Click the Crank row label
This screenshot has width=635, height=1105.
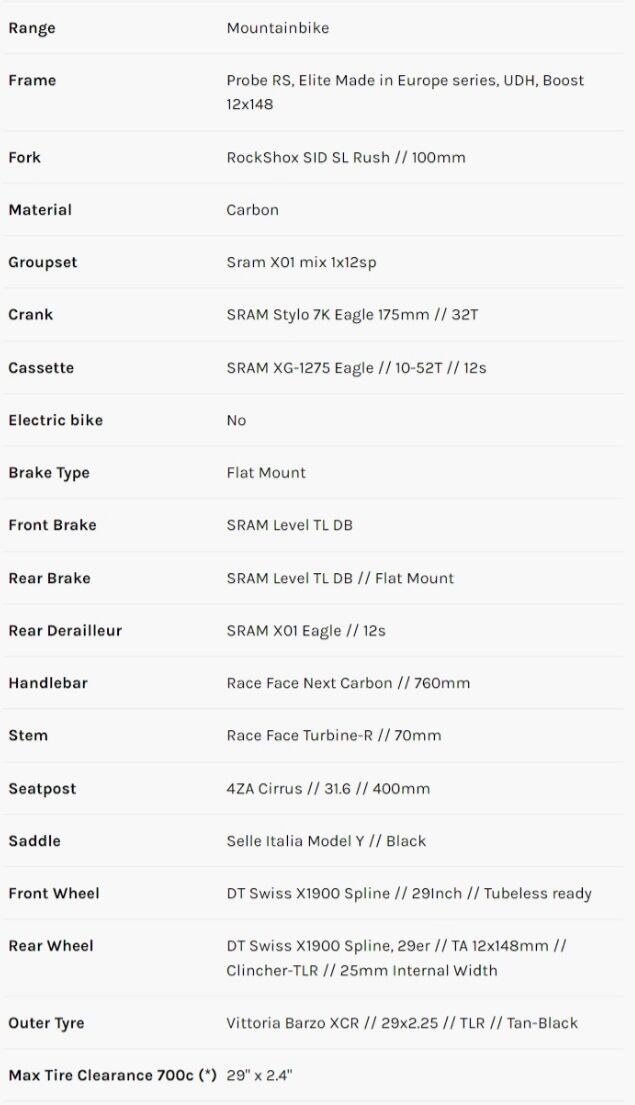(x=31, y=314)
